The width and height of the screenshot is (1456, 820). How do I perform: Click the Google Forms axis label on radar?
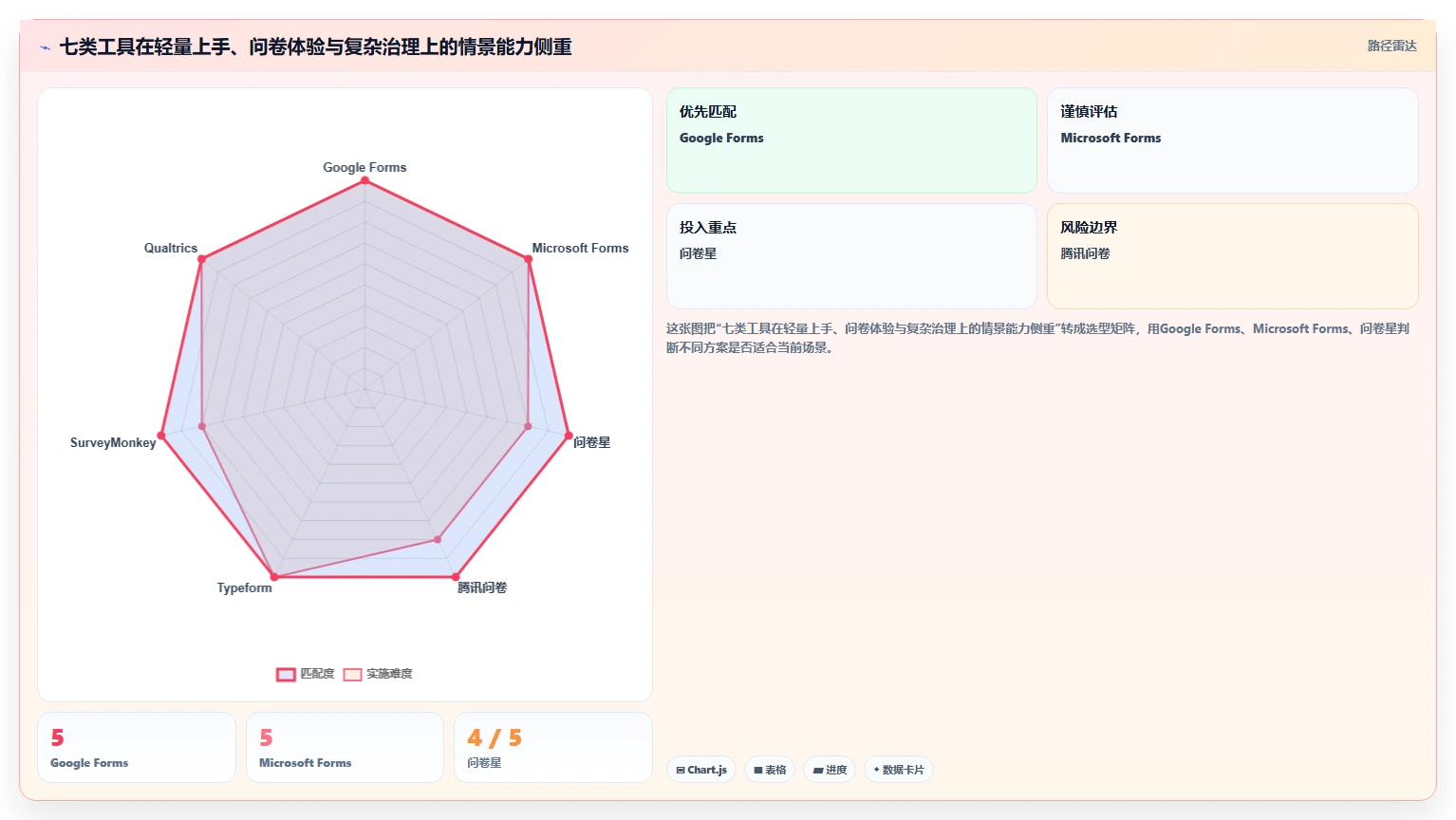(x=364, y=167)
